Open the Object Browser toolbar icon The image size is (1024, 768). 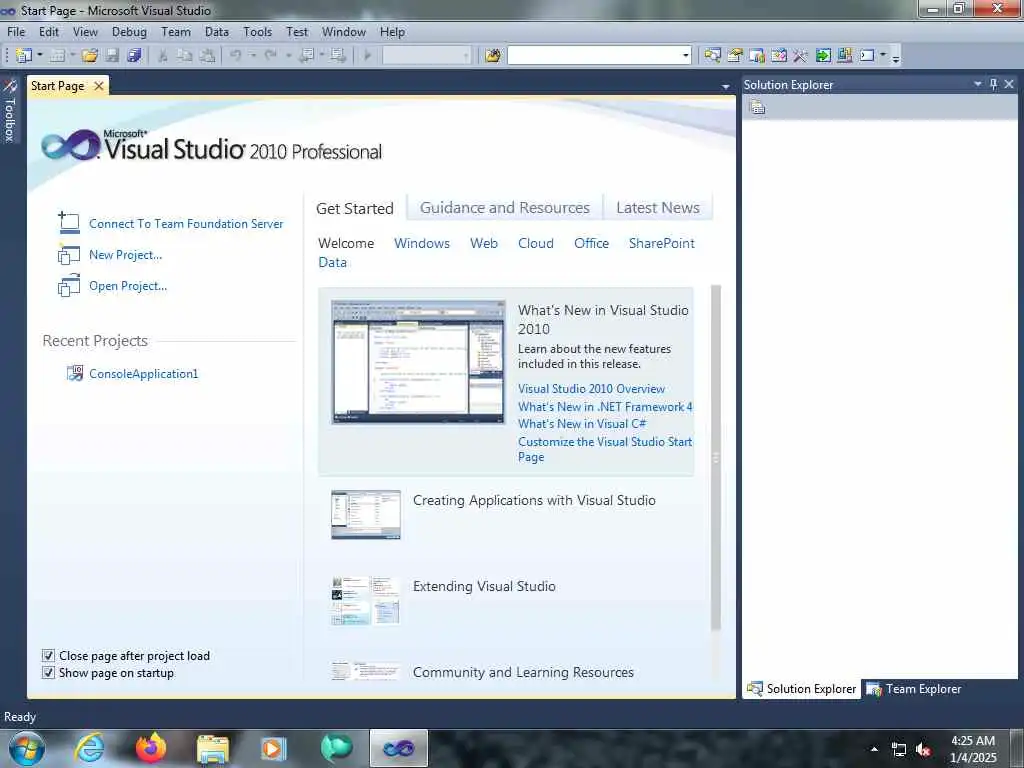[778, 56]
